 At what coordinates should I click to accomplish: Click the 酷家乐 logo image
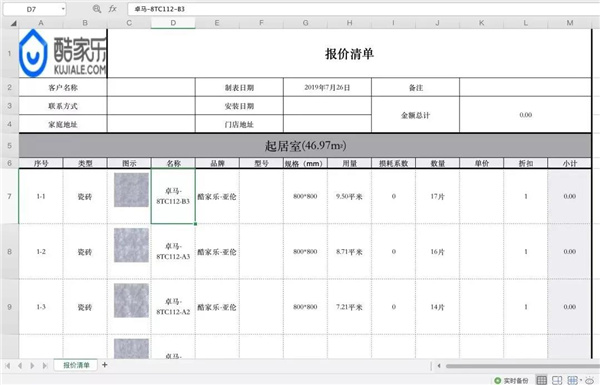coord(63,54)
